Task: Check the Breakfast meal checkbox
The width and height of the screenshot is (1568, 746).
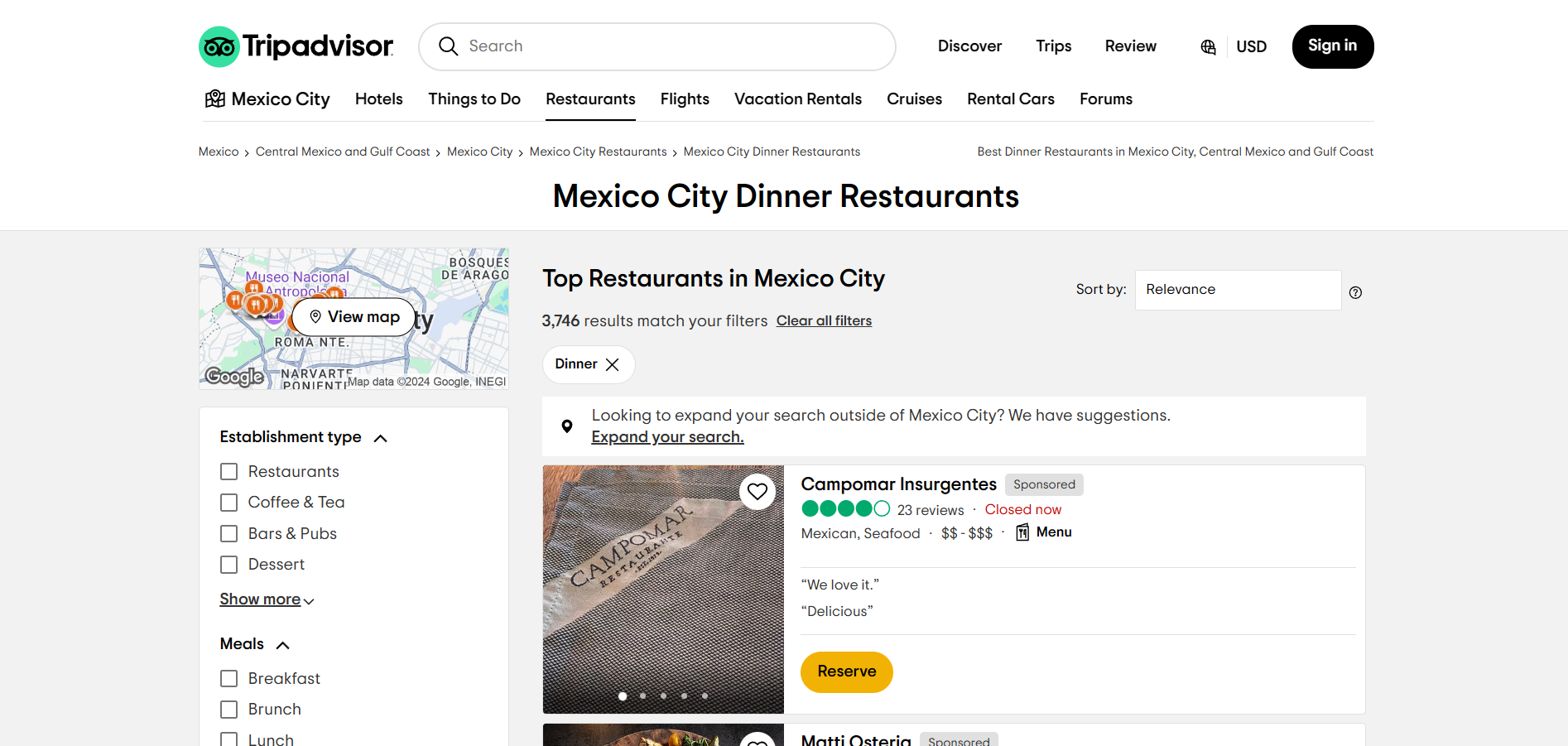Action: pyautogui.click(x=229, y=679)
